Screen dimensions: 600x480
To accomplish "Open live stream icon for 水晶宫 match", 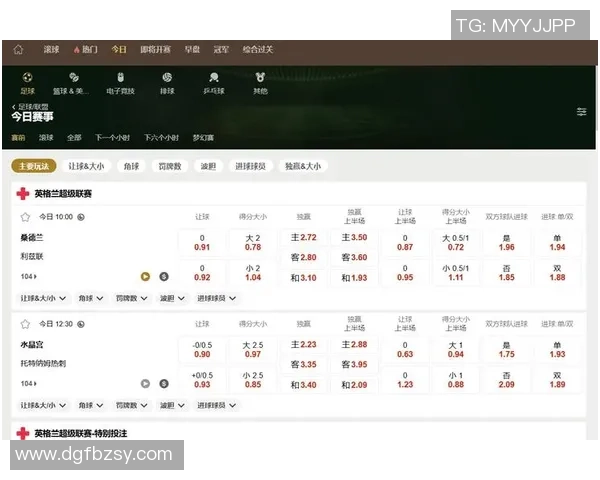I will [145, 384].
